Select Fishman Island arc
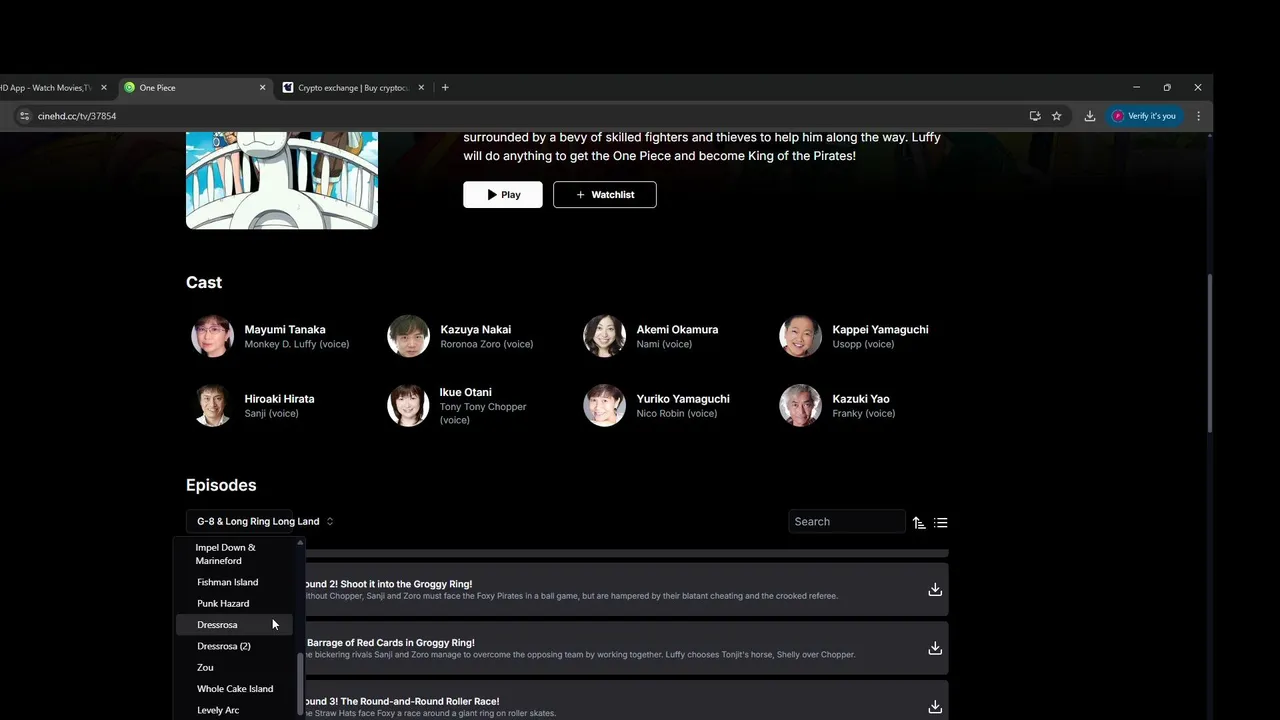The height and width of the screenshot is (720, 1280). point(235,582)
